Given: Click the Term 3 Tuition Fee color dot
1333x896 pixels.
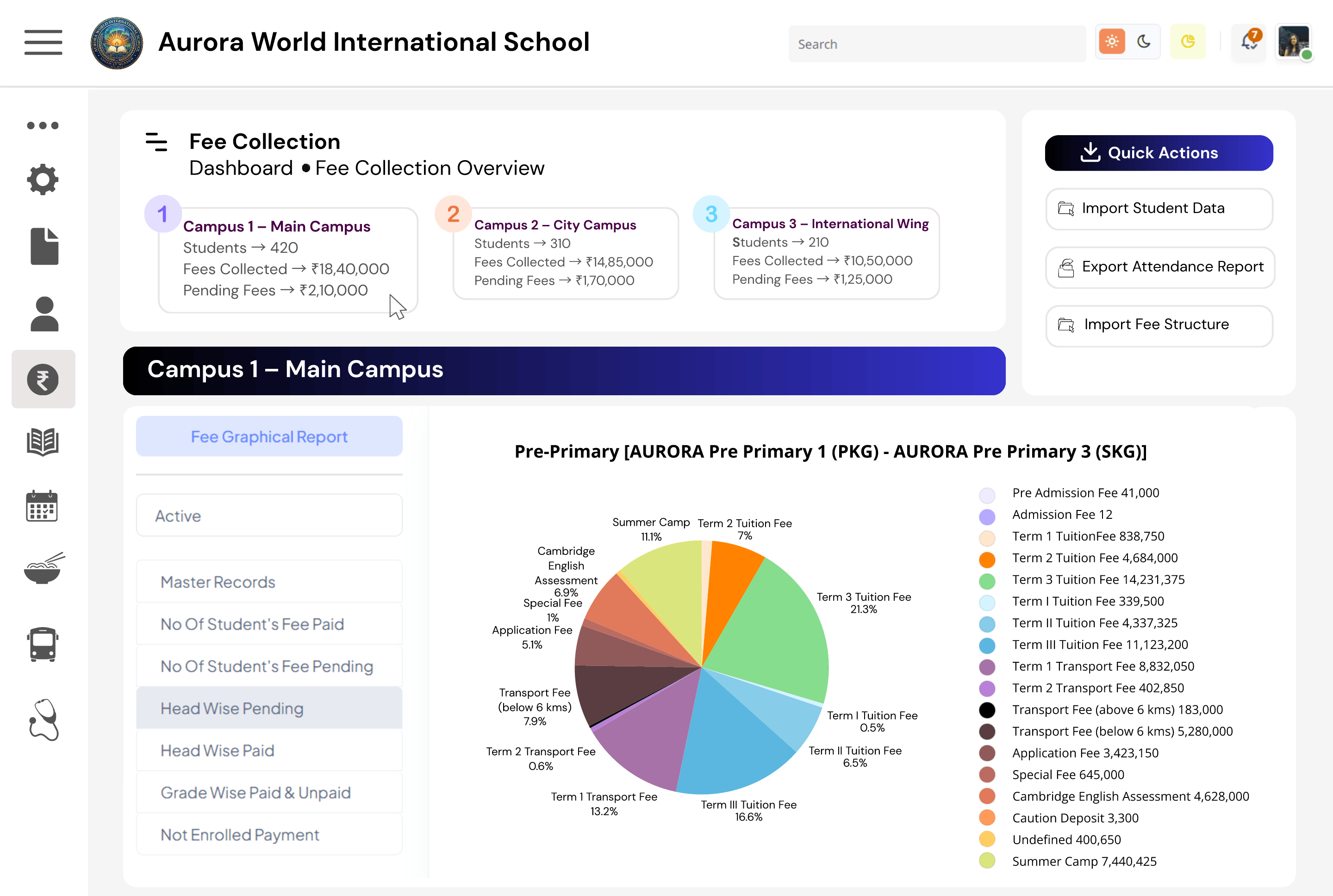Looking at the screenshot, I should tap(987, 581).
